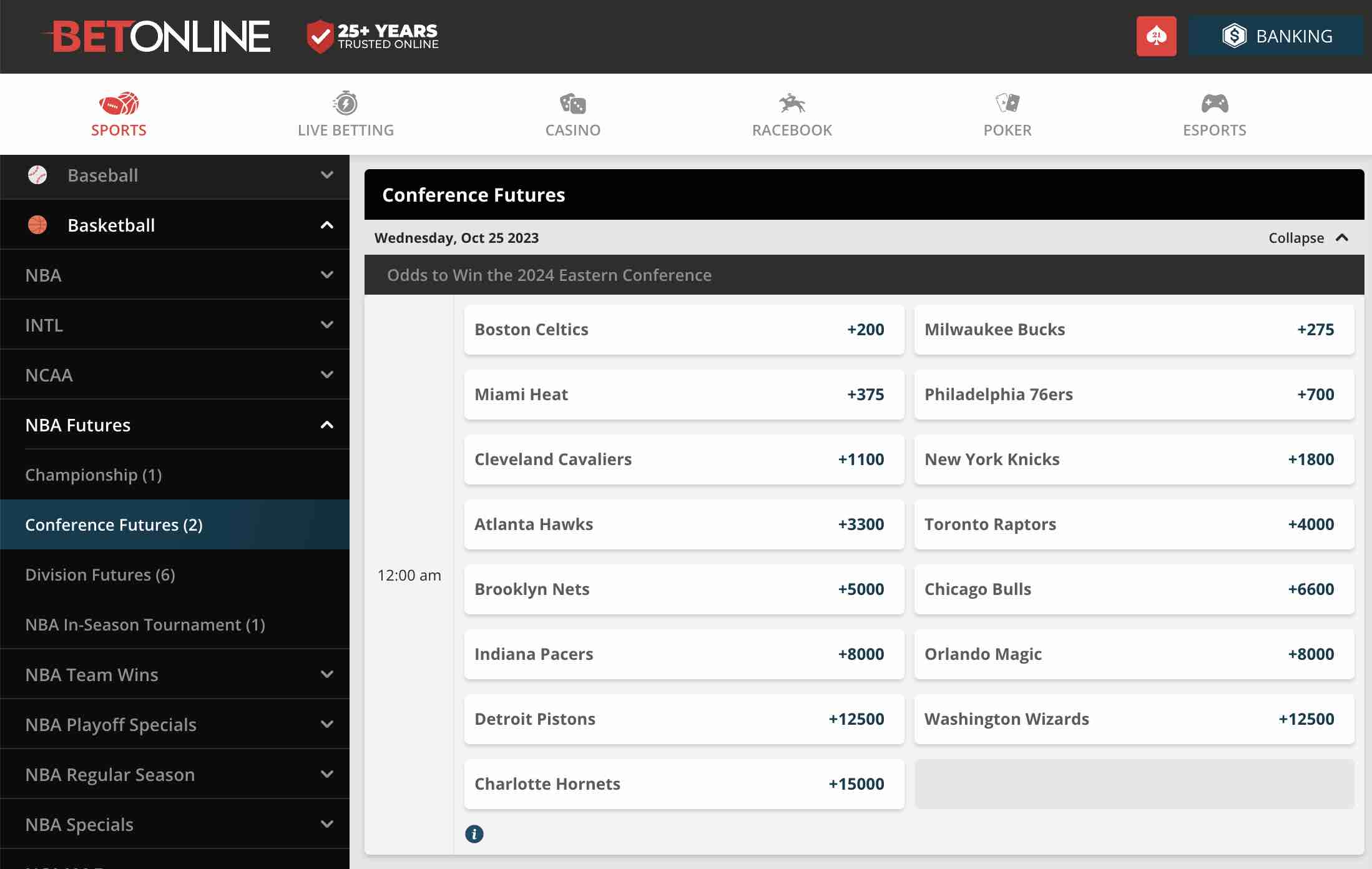Open Division Futures (6)
The width and height of the screenshot is (1372, 869).
pyautogui.click(x=100, y=575)
